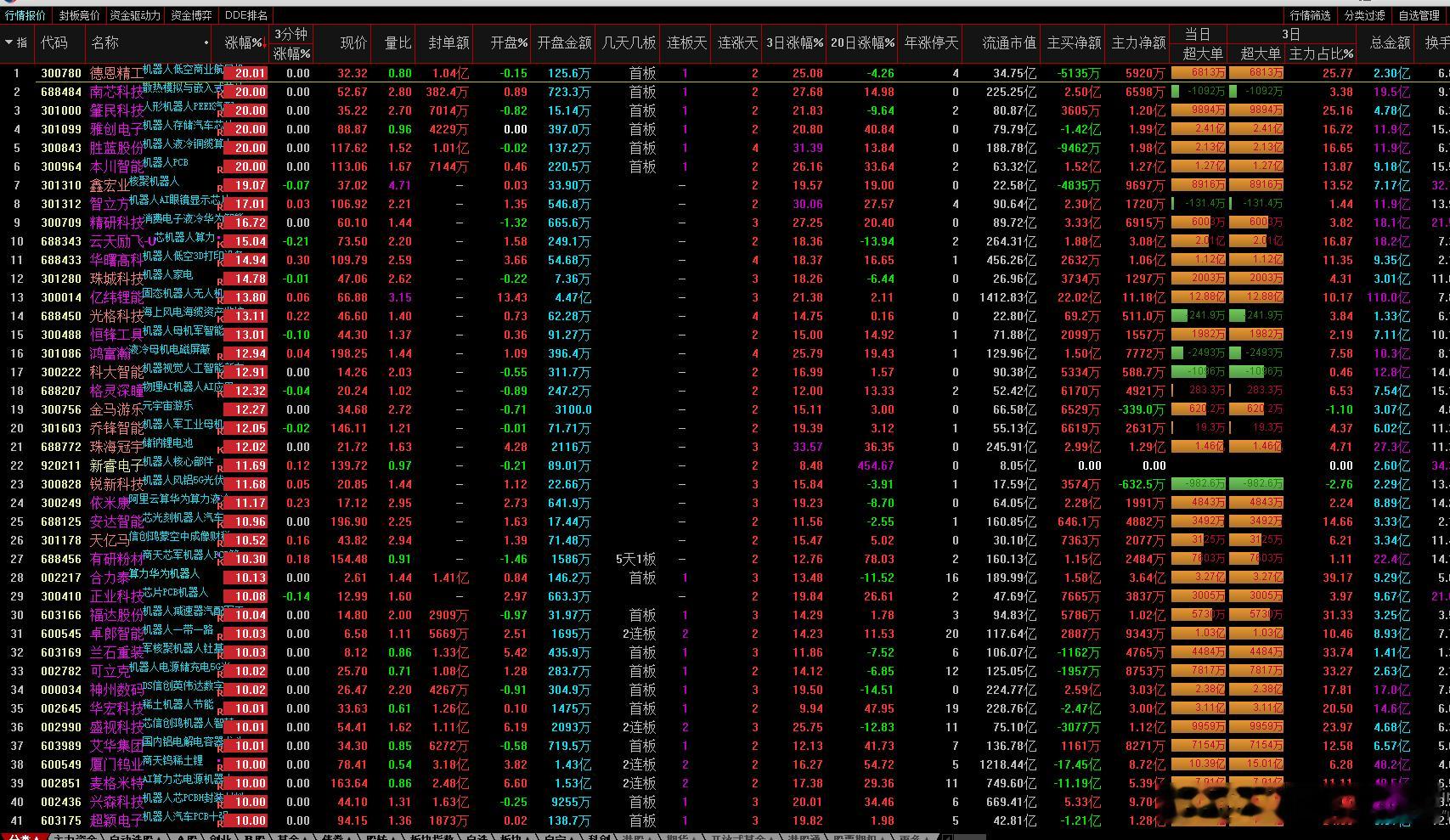Screen dimensions: 1450x840
Task: Select stock 超颖电子 in row 41
Action: [116, 821]
